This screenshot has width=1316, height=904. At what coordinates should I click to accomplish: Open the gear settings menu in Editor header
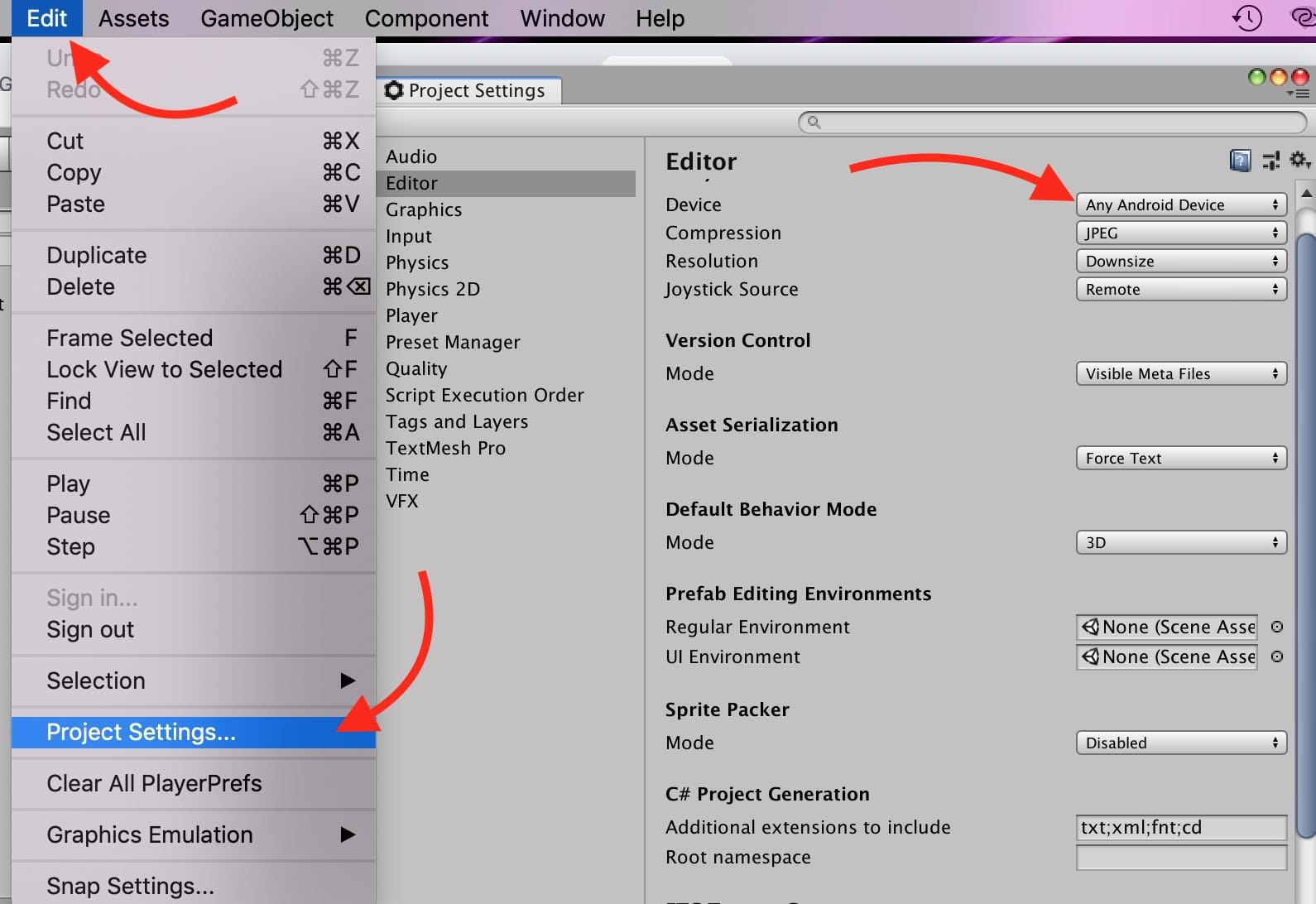1299,160
